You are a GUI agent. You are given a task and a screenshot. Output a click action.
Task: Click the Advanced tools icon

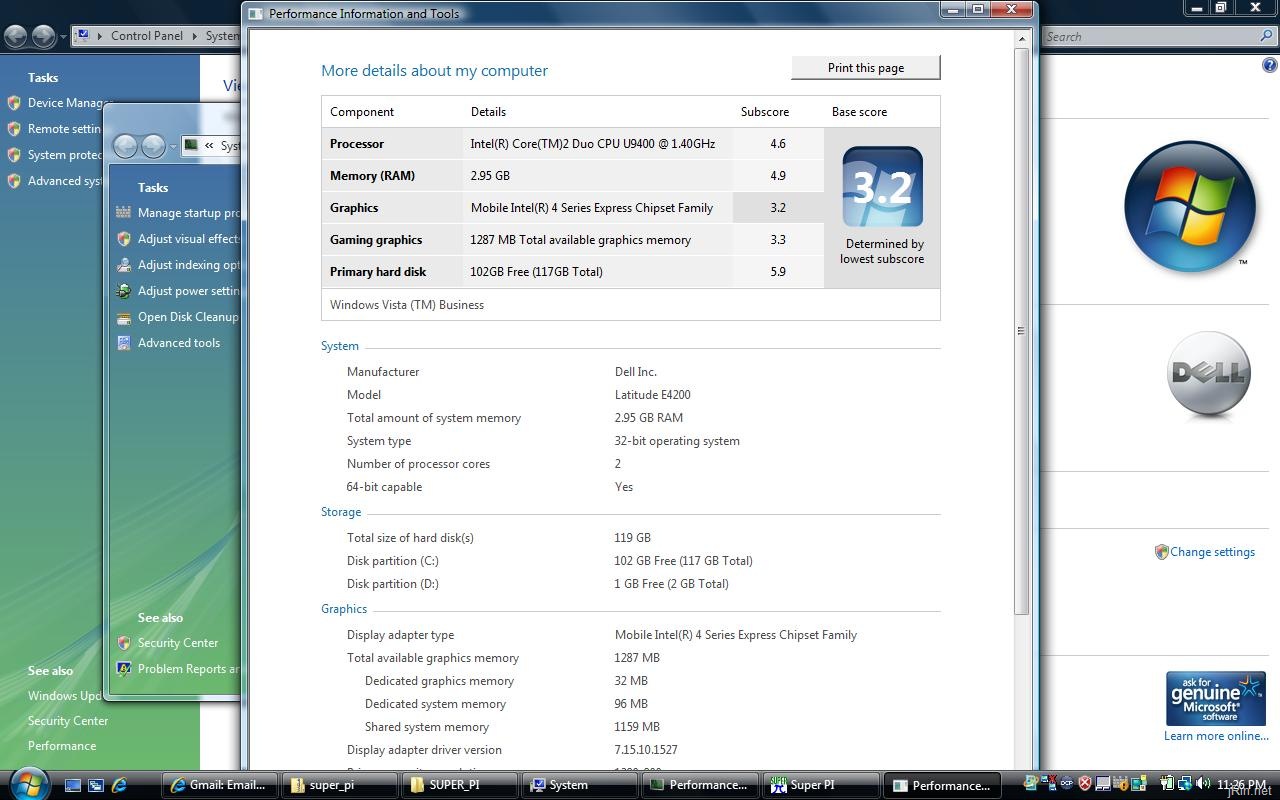[124, 343]
